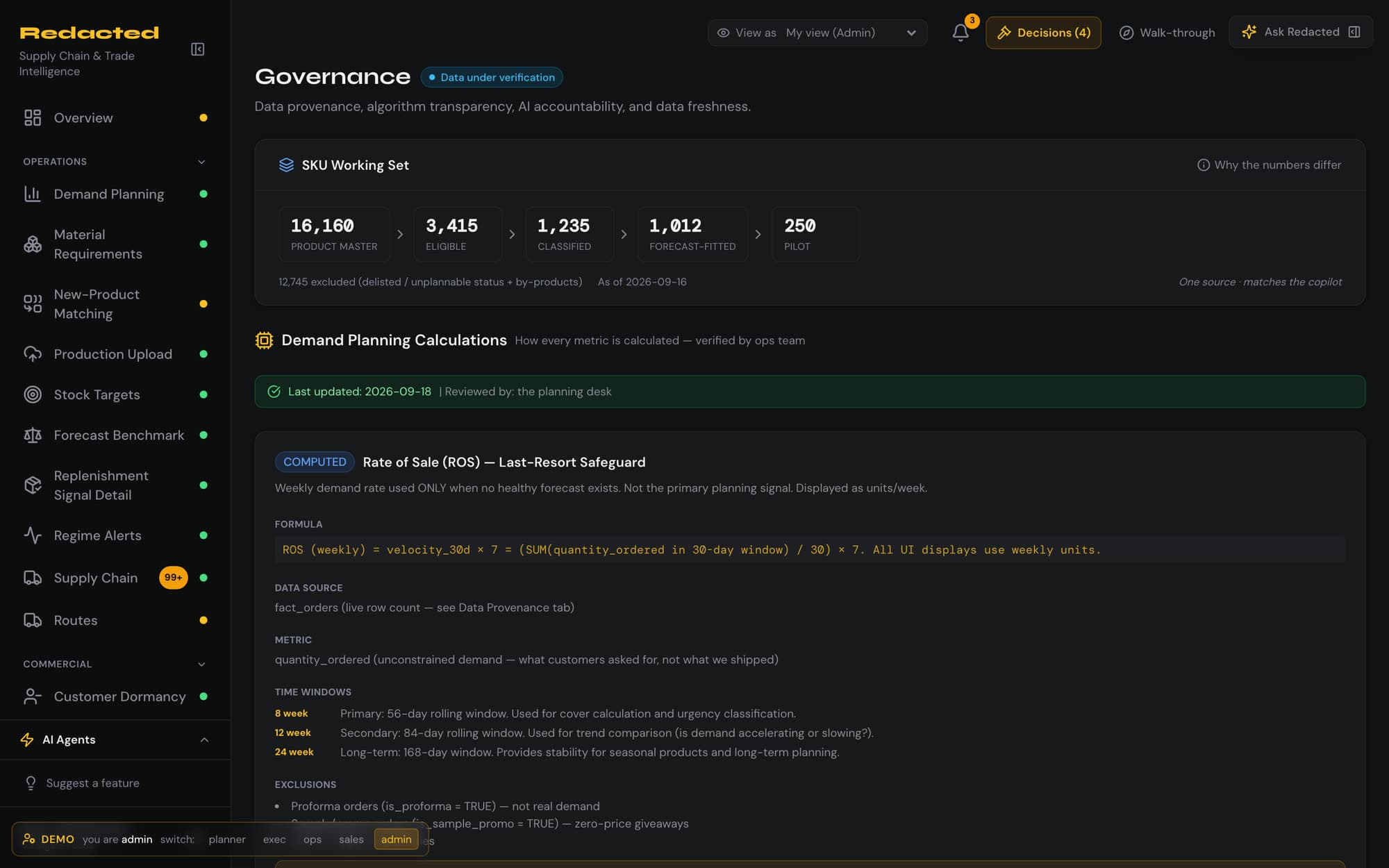Open the View as dropdown
This screenshot has height=868, width=1389.
pyautogui.click(x=817, y=33)
